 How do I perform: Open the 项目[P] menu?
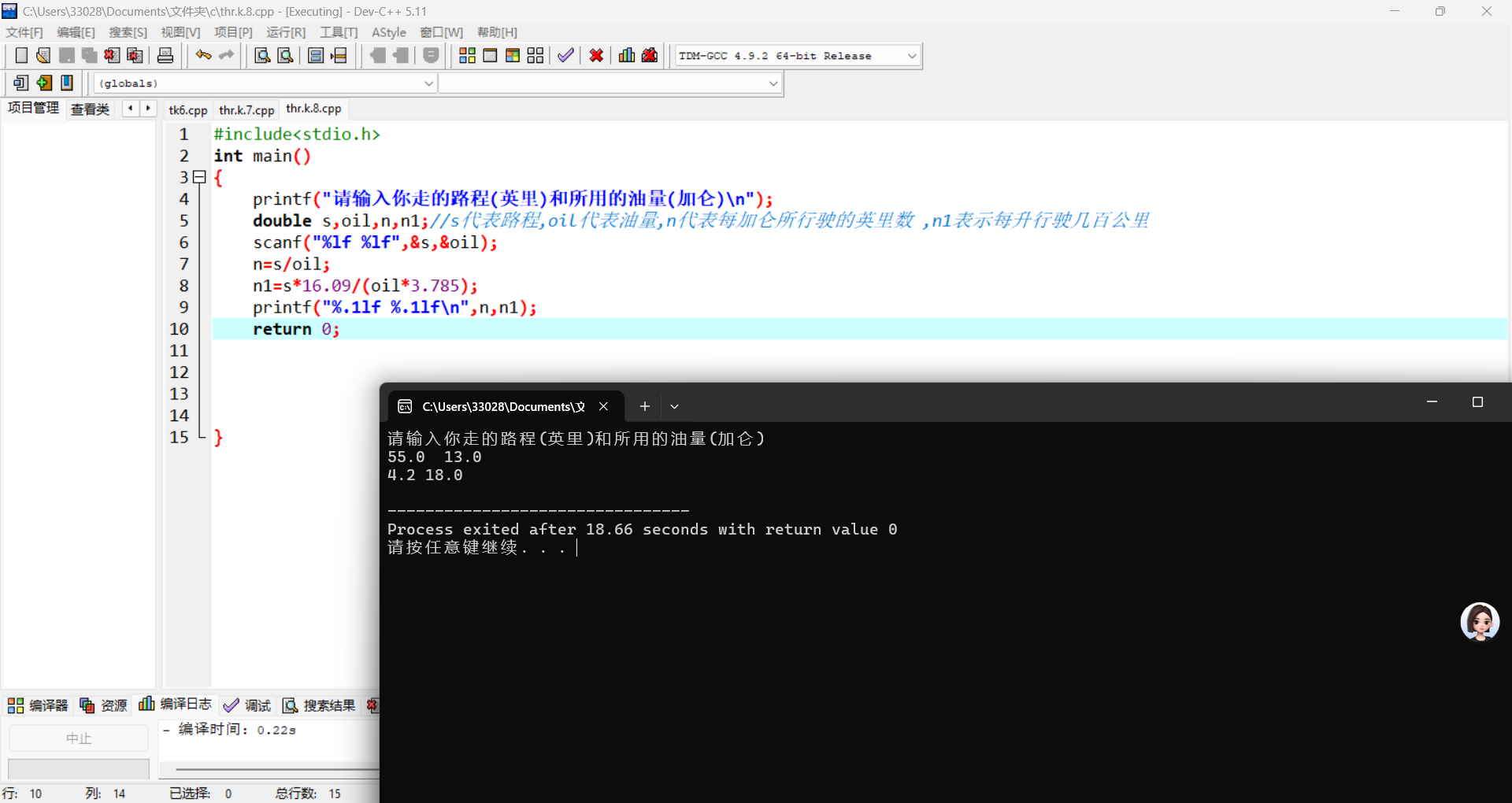(233, 32)
